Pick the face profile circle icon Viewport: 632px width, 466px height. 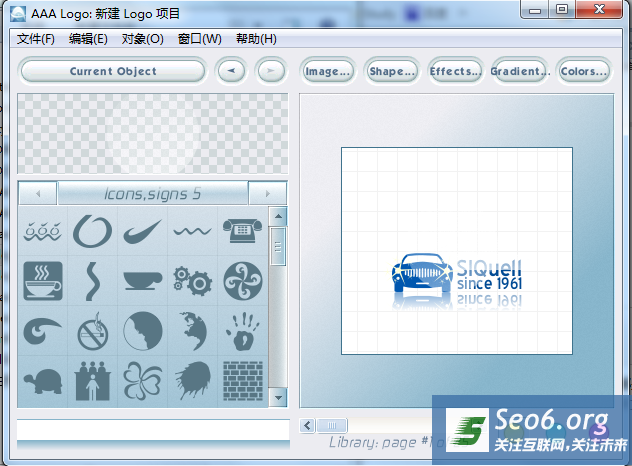click(x=143, y=331)
